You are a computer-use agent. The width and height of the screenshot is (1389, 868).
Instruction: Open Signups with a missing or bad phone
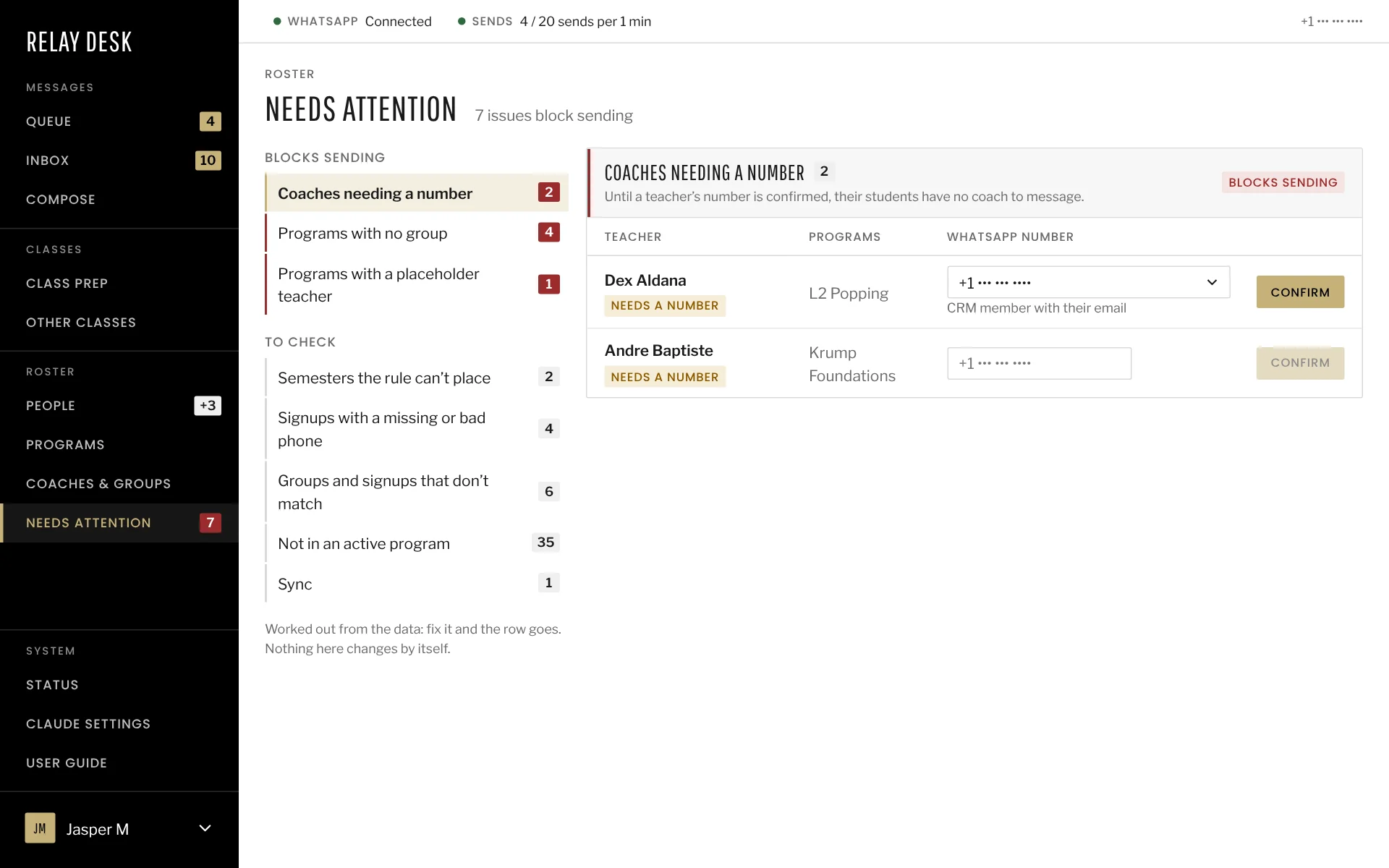click(417, 429)
